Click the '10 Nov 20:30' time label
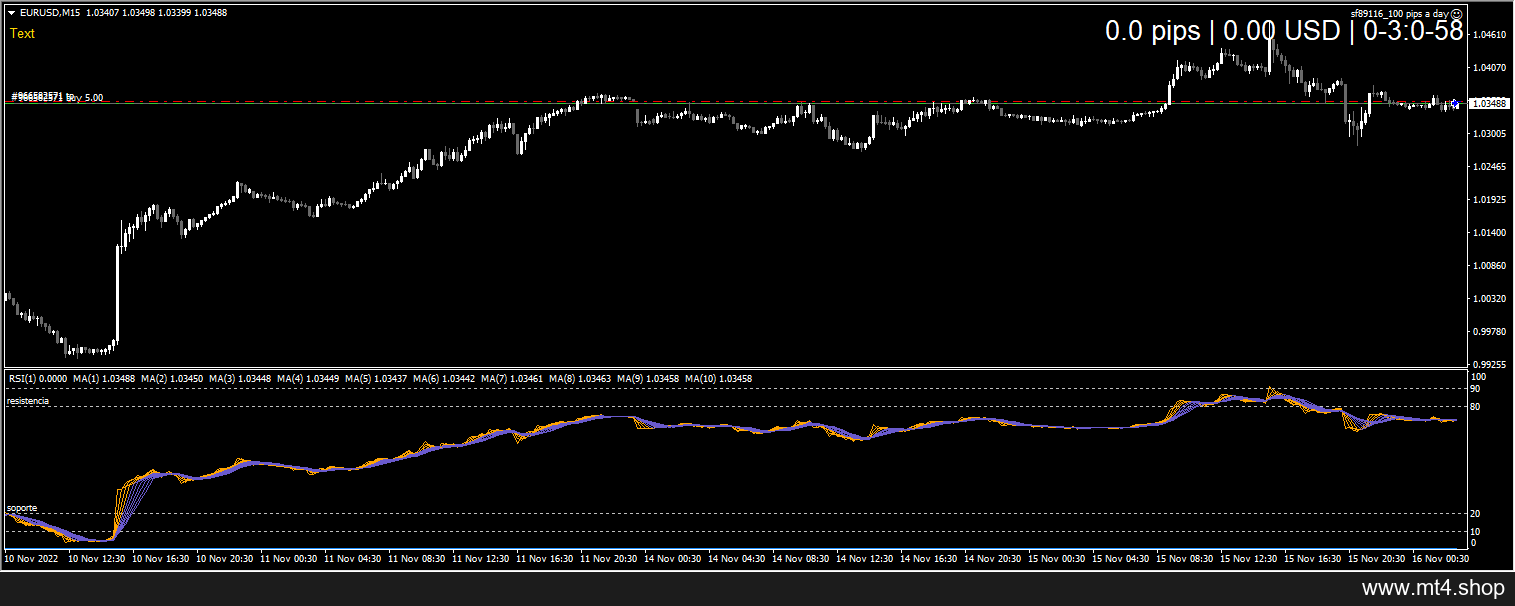Image resolution: width=1515 pixels, height=606 pixels. click(224, 559)
